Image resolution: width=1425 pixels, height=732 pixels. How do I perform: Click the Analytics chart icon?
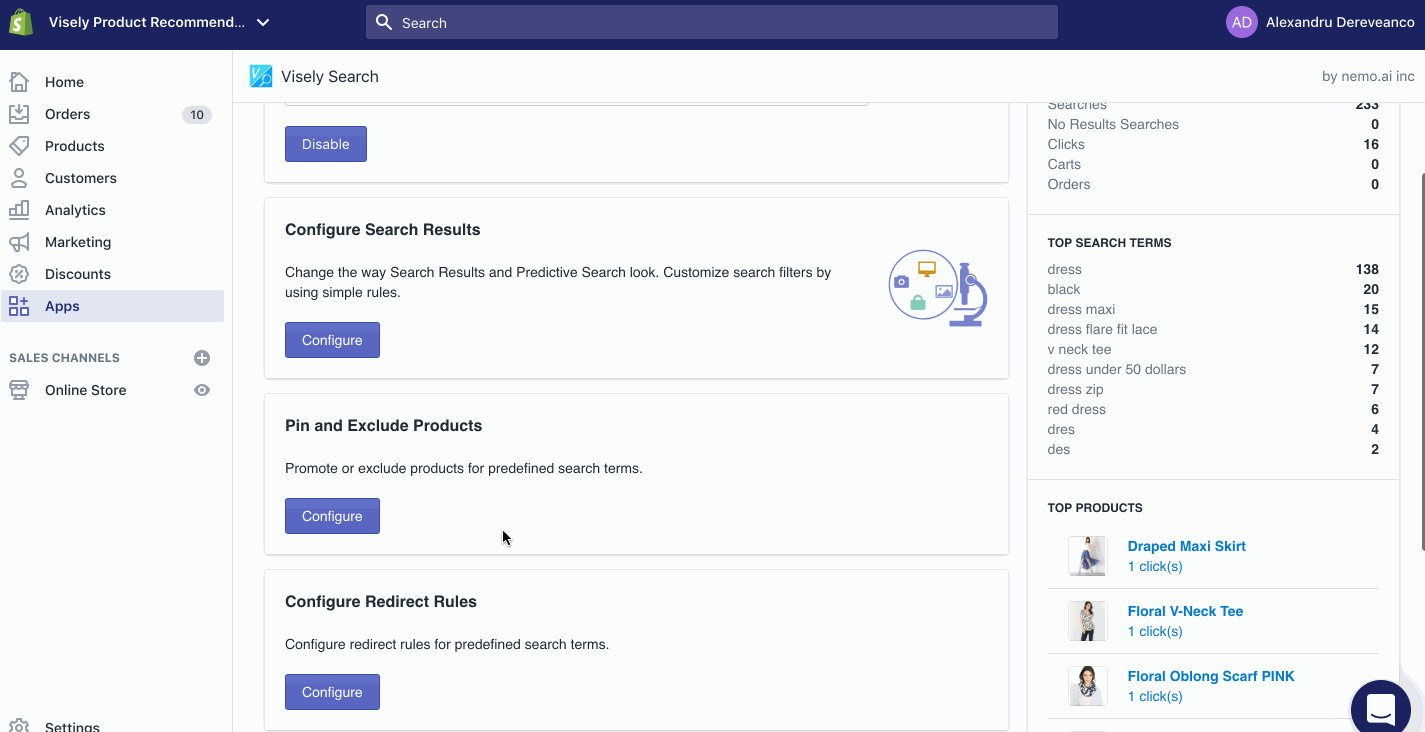19,210
